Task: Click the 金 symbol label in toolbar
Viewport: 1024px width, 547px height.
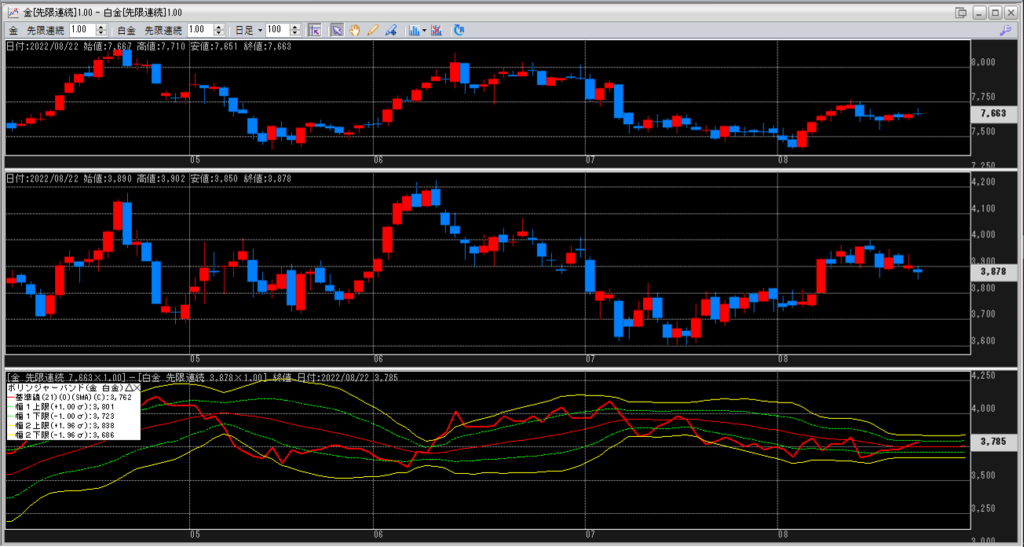Action: coord(13,30)
